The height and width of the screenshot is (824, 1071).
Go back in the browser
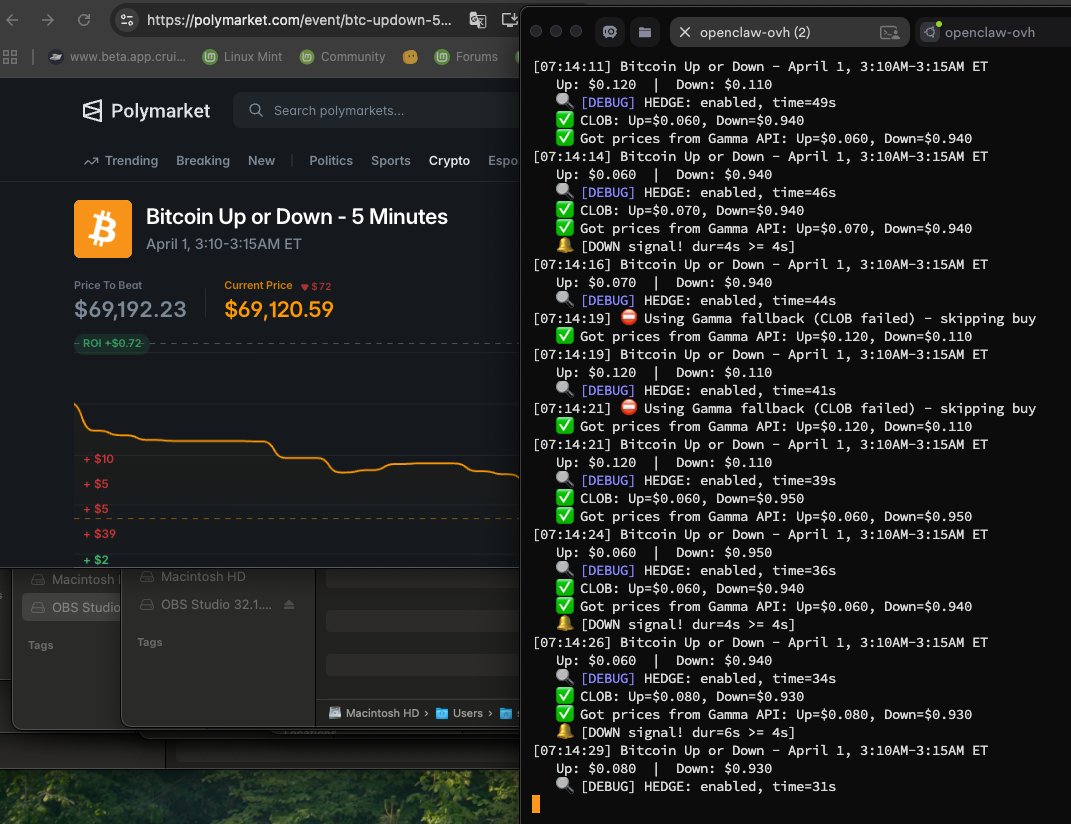pyautogui.click(x=12, y=20)
